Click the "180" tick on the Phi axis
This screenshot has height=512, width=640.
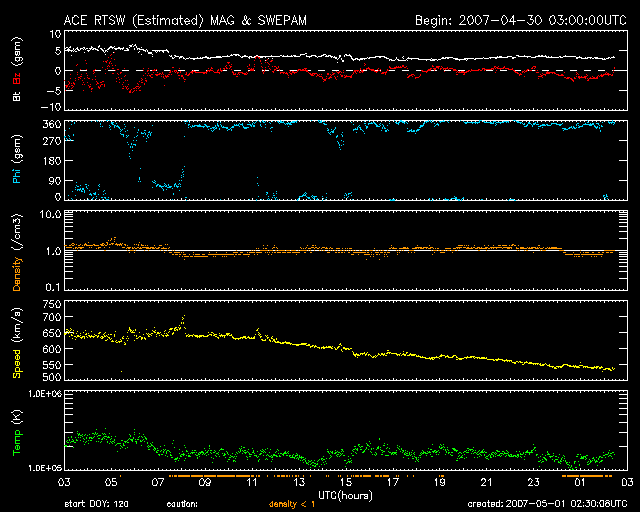[x=52, y=161]
